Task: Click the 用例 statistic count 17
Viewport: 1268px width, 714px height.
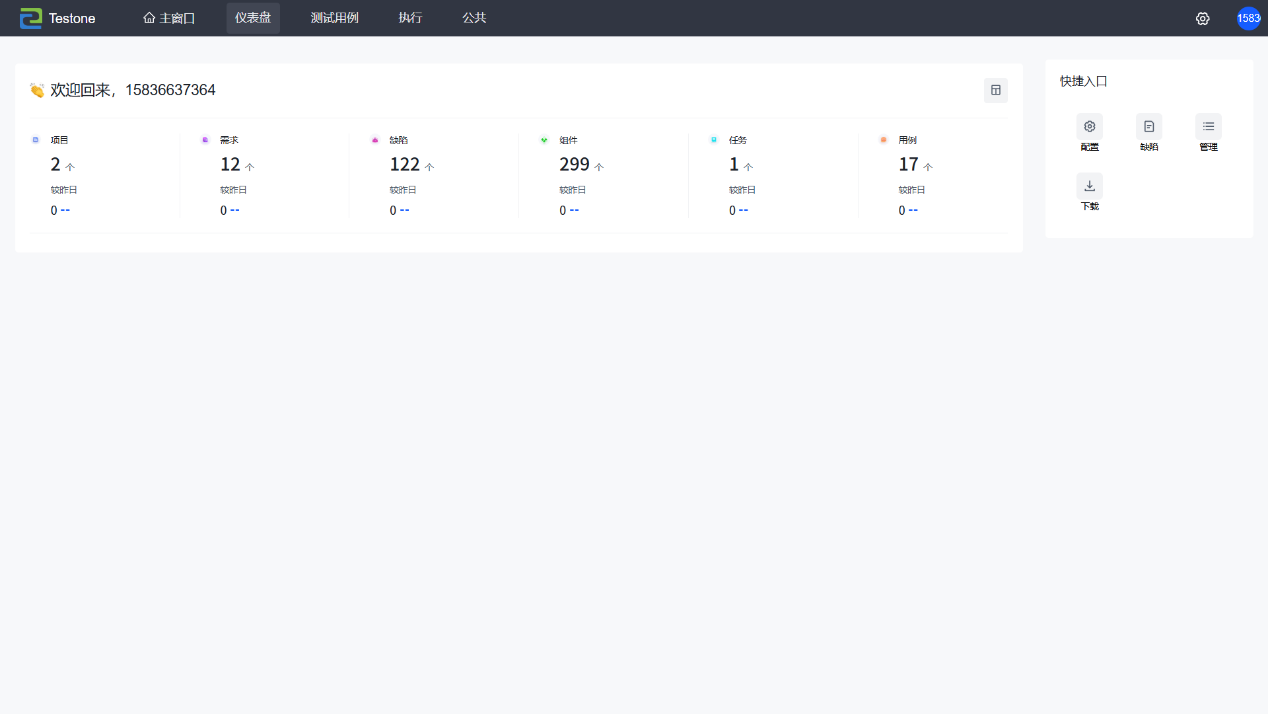Action: point(908,165)
